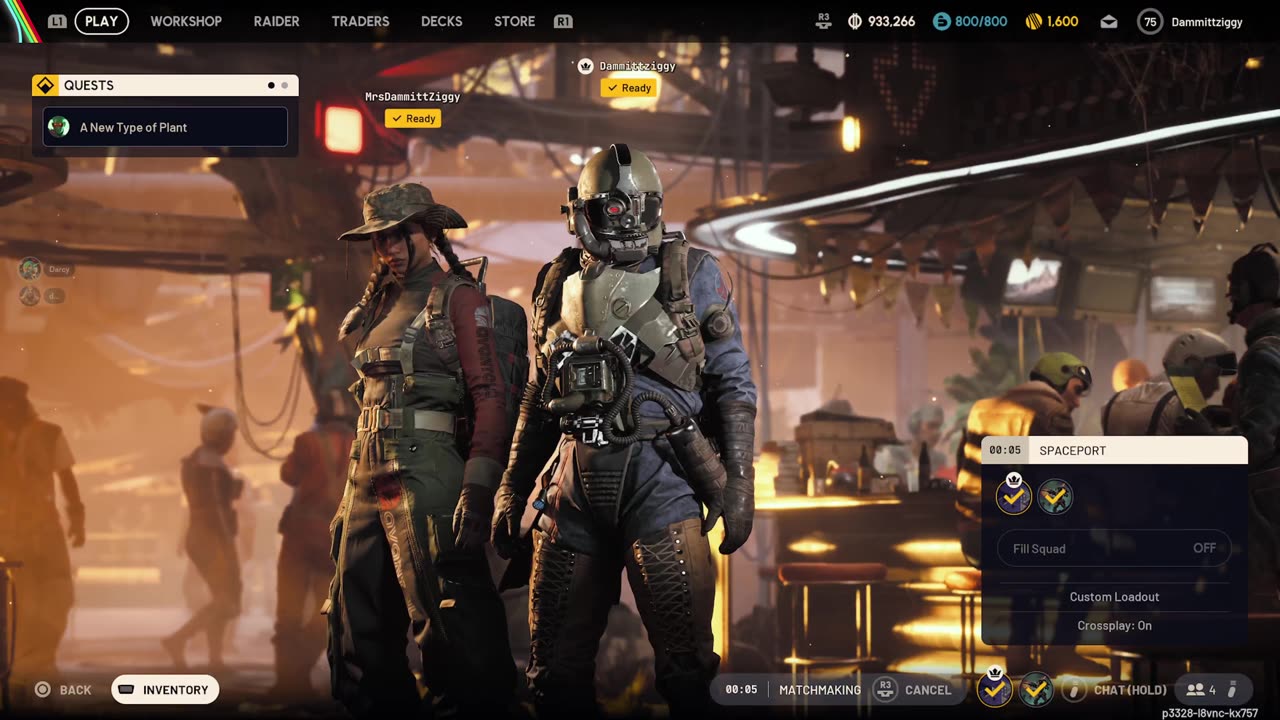This screenshot has height=720, width=1280.
Task: Toggle MrsDammittZiggy's Ready badge
Action: tap(413, 118)
